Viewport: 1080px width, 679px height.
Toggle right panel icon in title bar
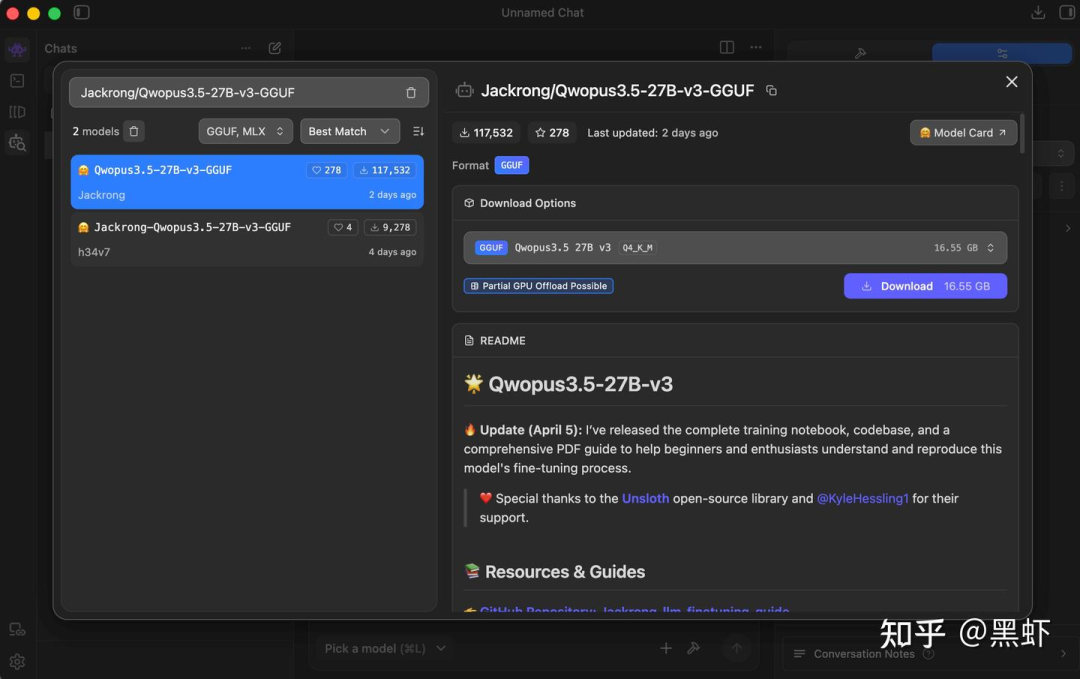[1067, 12]
